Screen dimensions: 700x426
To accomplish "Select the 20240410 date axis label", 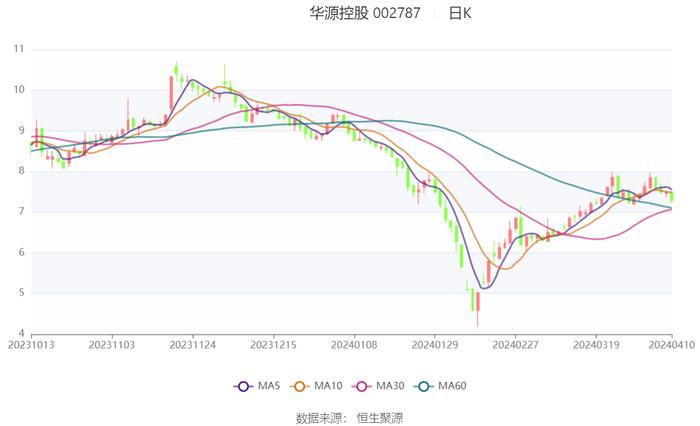I will [671, 345].
